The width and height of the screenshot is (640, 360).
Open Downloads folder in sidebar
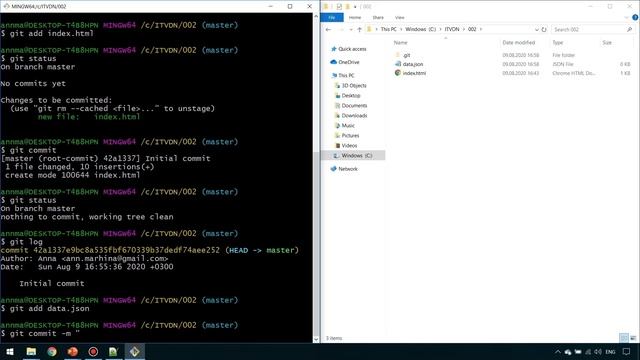351,116
